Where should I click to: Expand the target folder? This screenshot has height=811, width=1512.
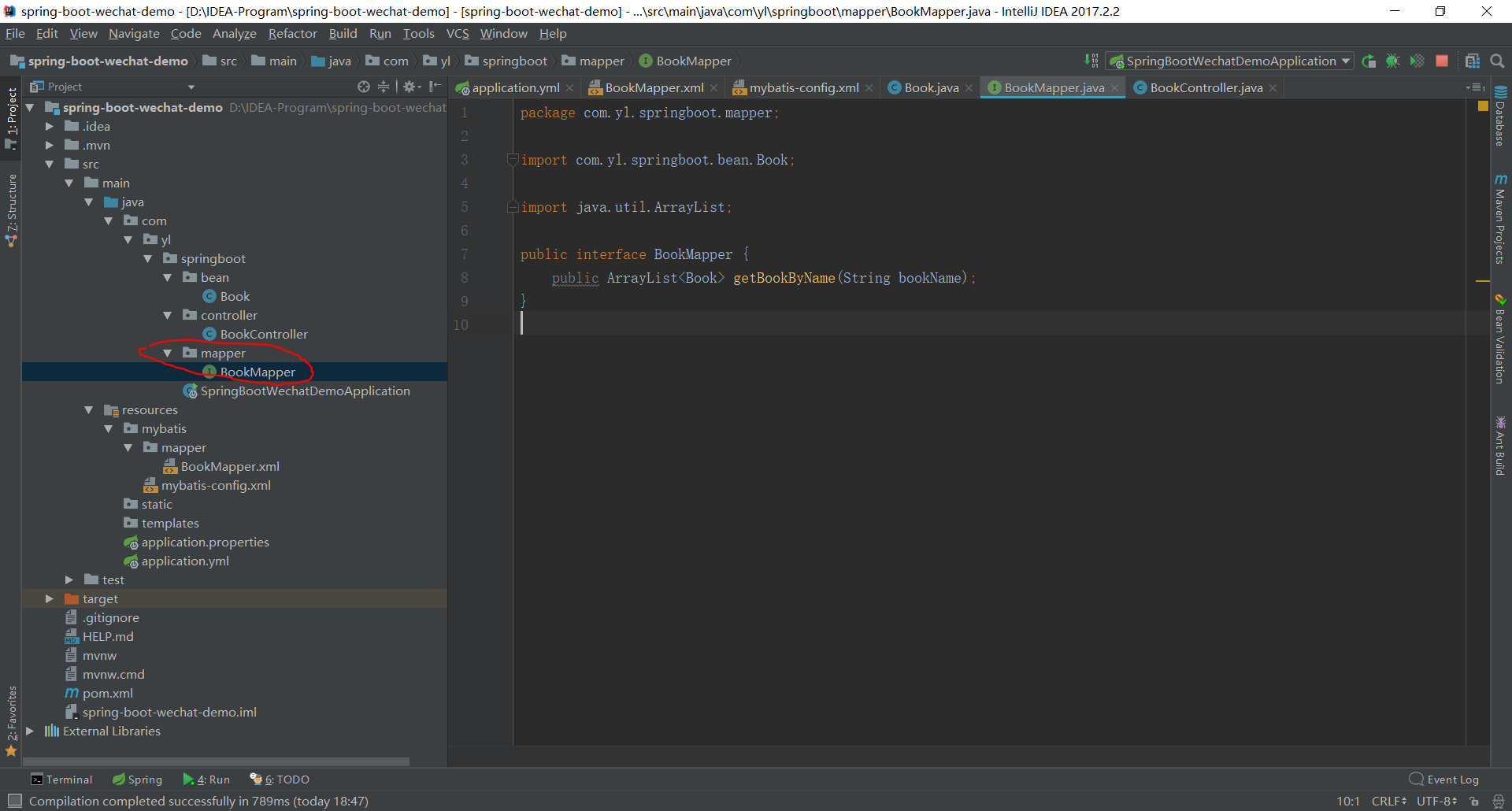[50, 598]
